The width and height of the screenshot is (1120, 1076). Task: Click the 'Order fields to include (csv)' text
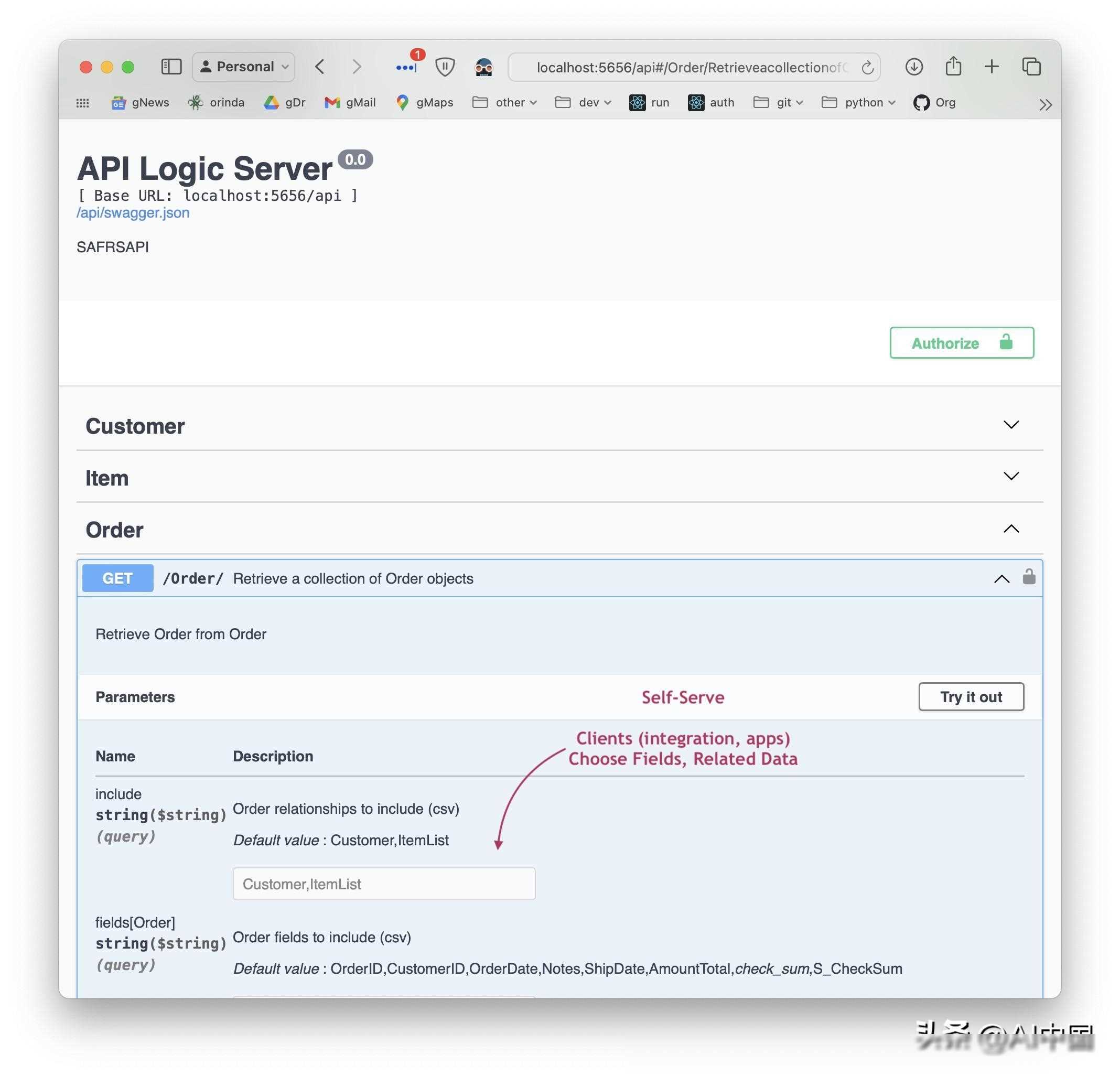(322, 937)
